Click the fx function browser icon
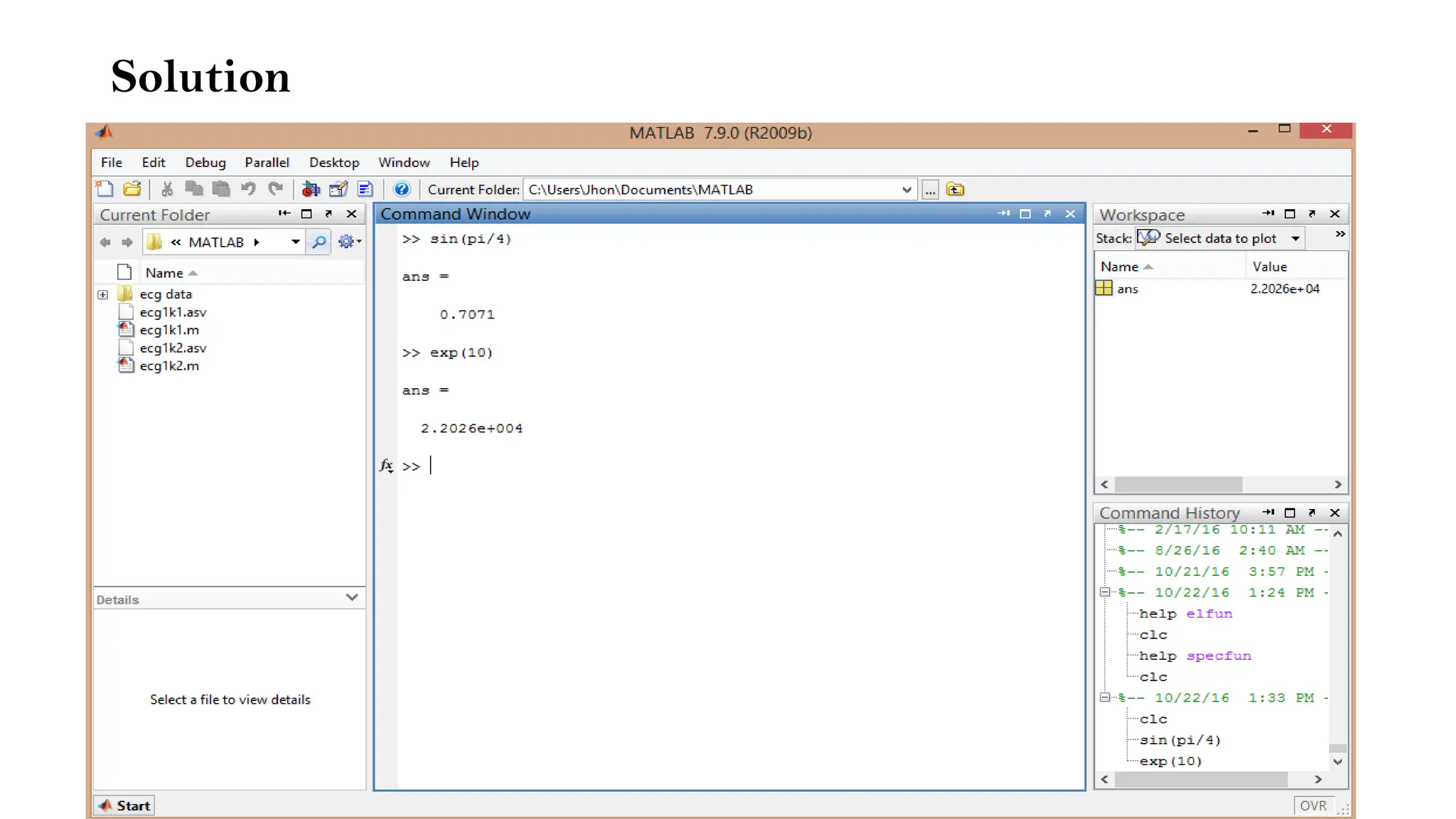This screenshot has height=819, width=1456. (x=386, y=466)
